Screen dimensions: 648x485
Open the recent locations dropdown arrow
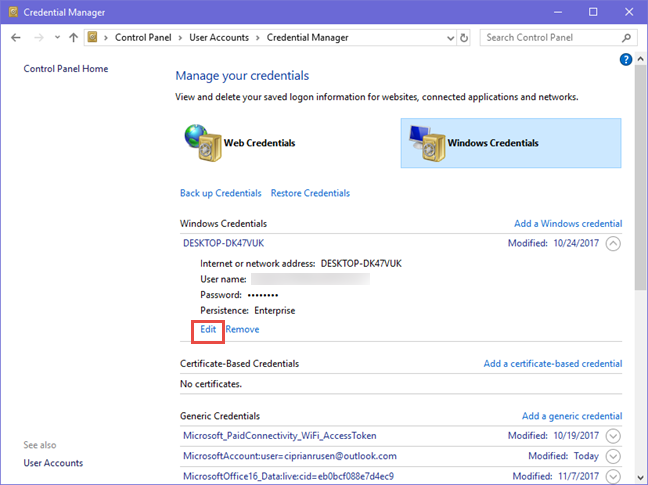click(57, 38)
